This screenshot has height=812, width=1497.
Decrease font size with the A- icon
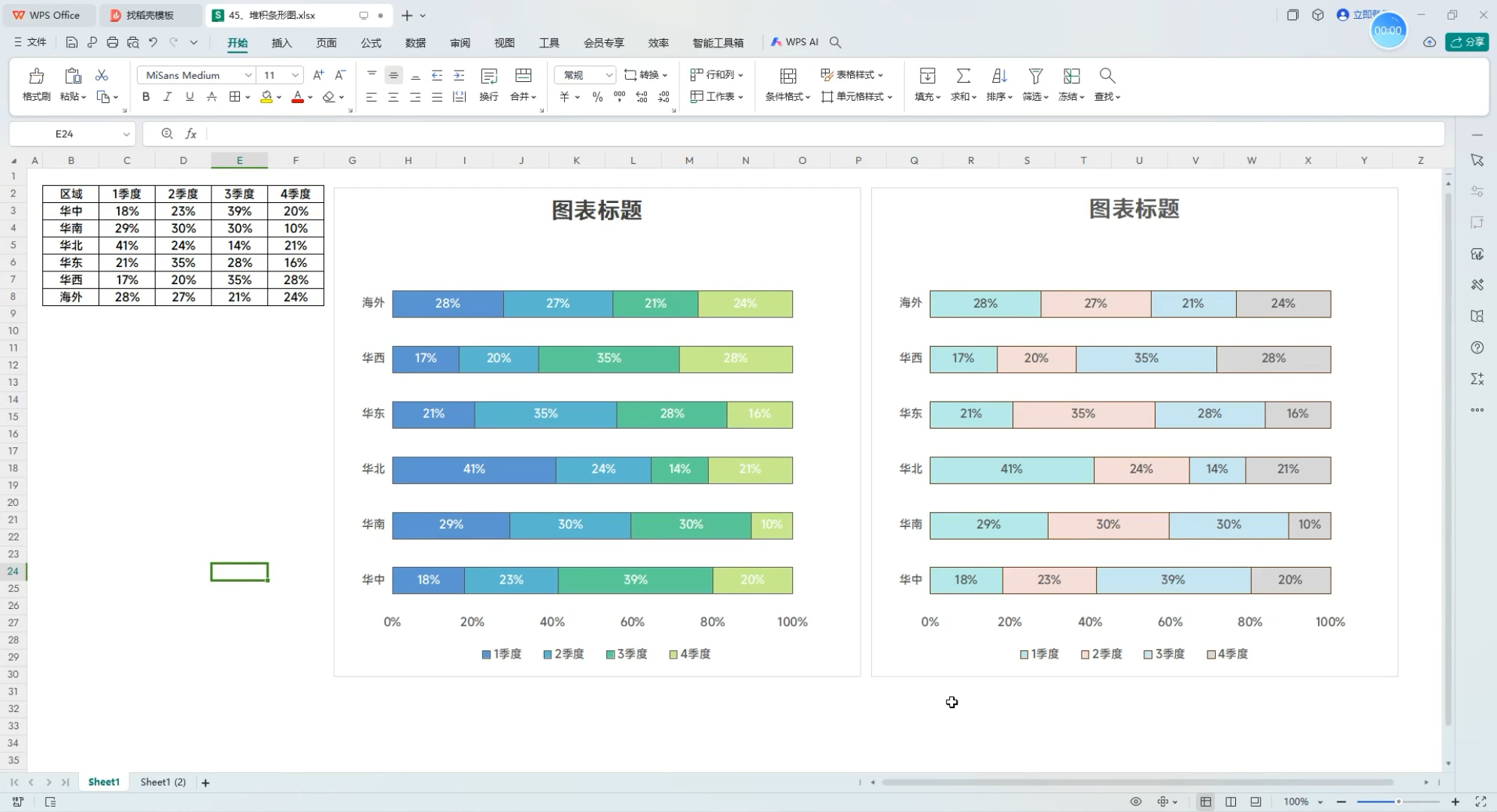(340, 75)
